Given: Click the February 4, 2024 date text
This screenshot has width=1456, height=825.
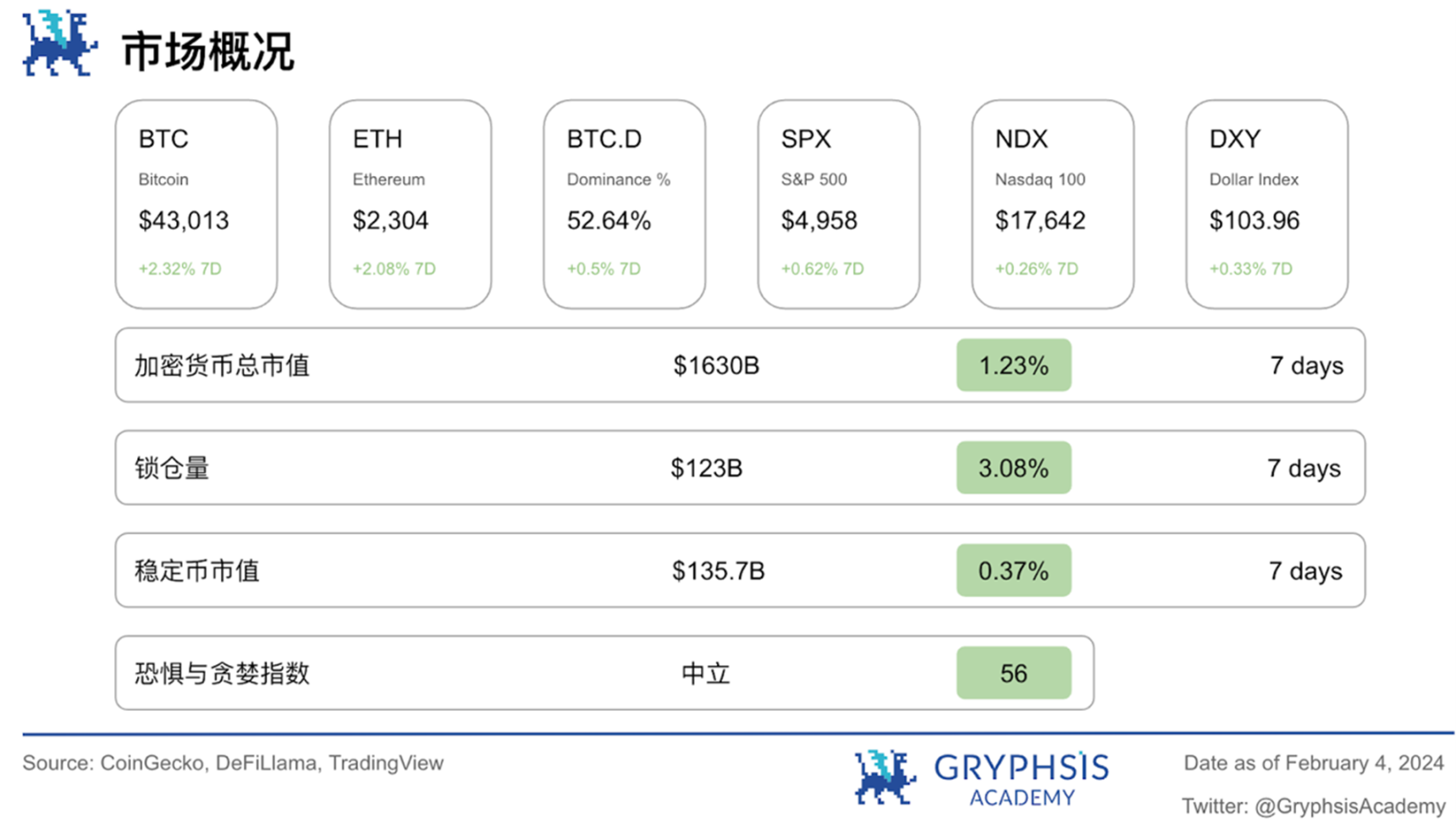Looking at the screenshot, I should click(x=1364, y=763).
